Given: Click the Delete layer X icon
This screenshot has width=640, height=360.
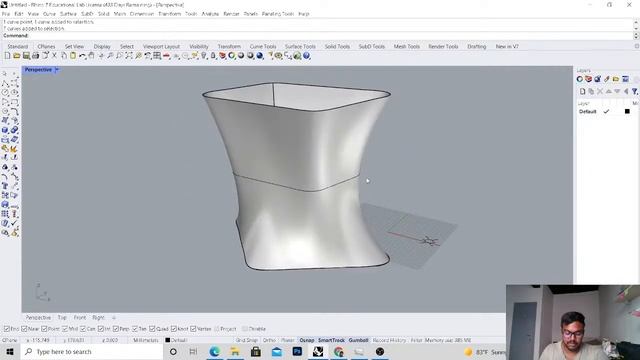Looking at the screenshot, I should 600,91.
